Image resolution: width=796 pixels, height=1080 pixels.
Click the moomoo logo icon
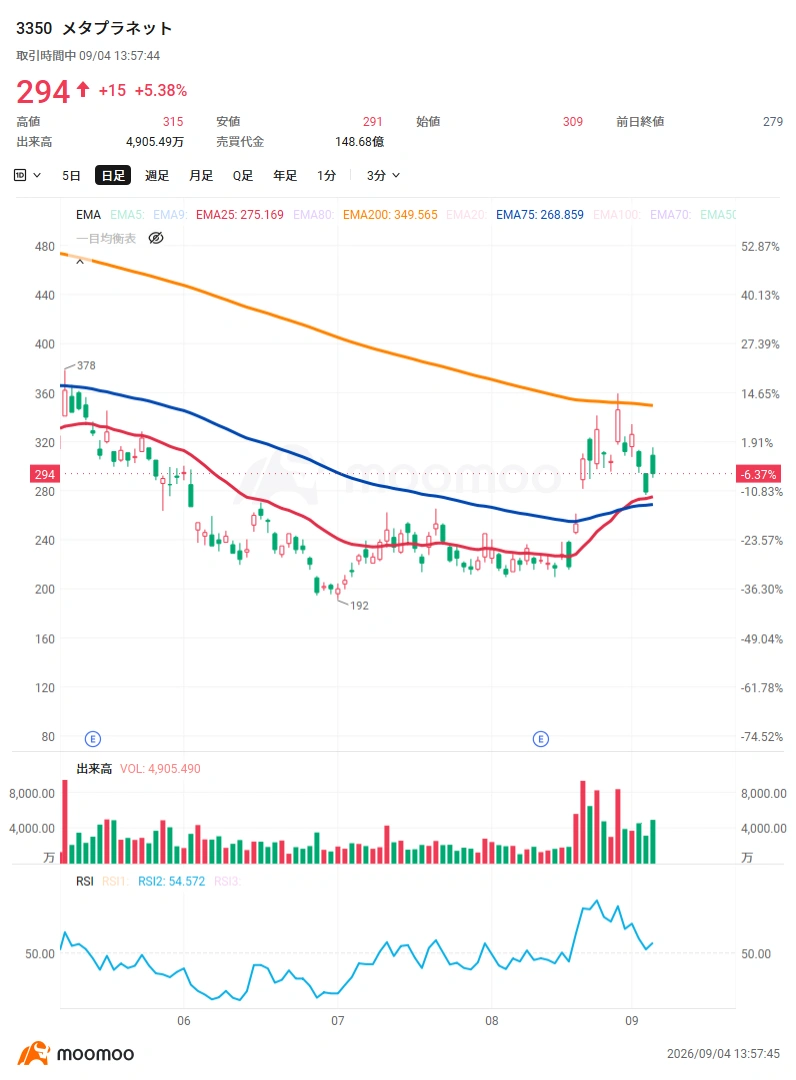(x=34, y=1053)
